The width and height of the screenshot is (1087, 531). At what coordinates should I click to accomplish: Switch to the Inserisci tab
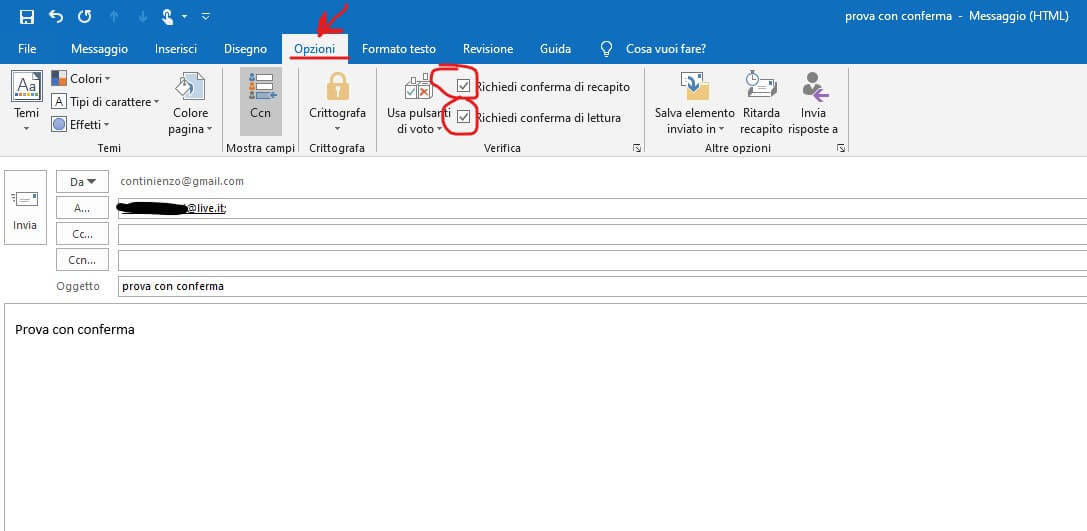(x=176, y=48)
